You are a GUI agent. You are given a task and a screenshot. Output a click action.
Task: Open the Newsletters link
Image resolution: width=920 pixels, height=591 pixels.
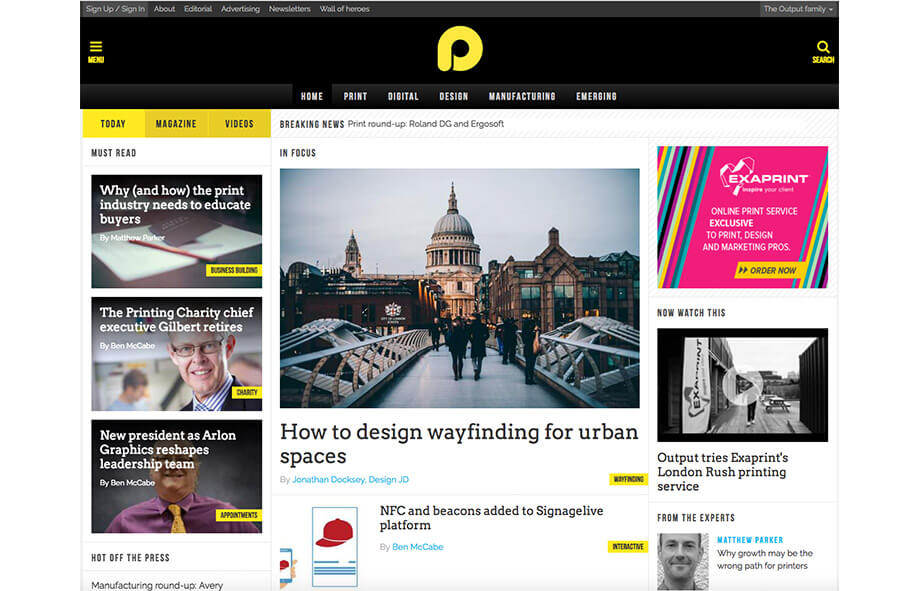[289, 9]
